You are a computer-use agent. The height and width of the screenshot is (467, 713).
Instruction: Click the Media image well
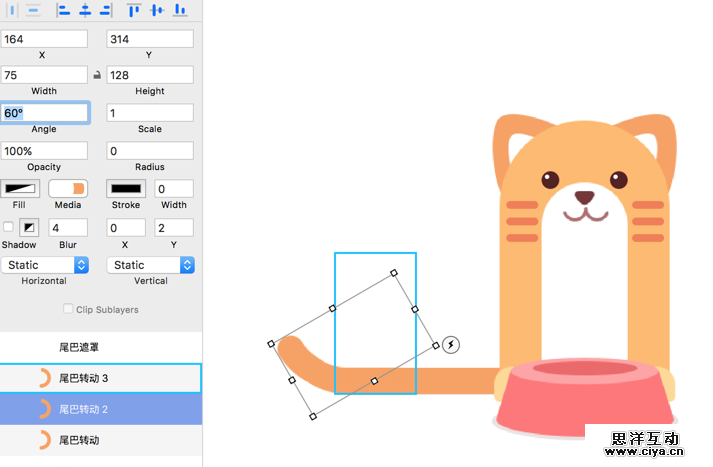pos(68,189)
